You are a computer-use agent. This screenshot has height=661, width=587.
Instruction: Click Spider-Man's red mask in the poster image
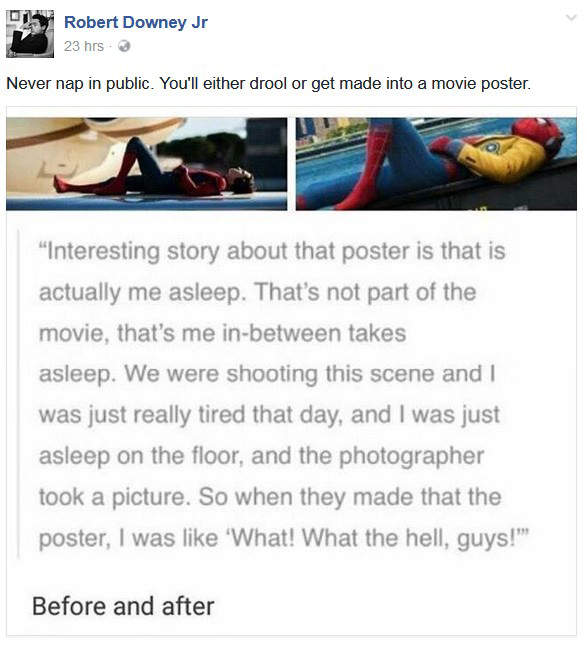pos(538,133)
